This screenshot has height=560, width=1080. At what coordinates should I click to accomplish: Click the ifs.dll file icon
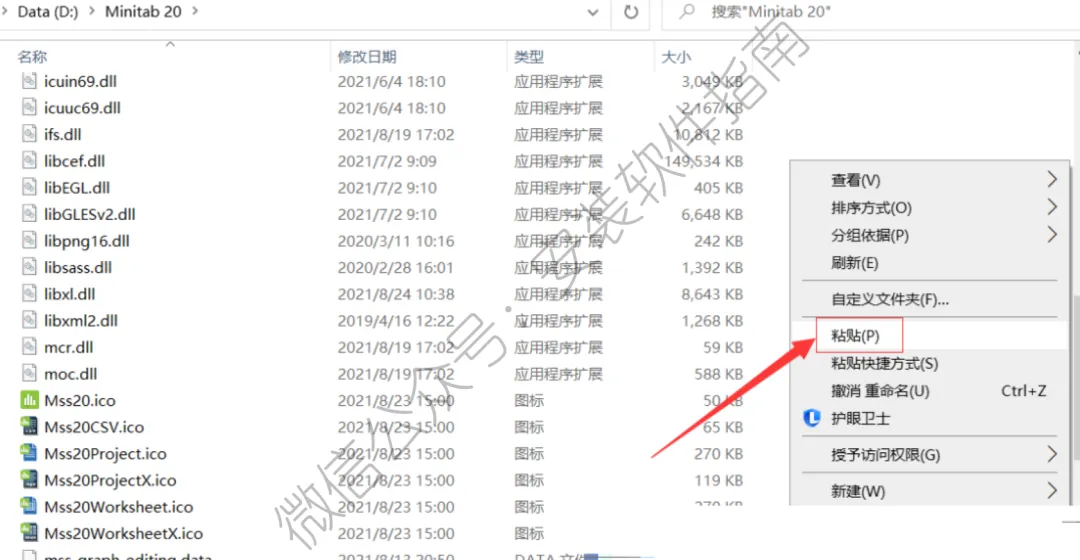(x=29, y=134)
